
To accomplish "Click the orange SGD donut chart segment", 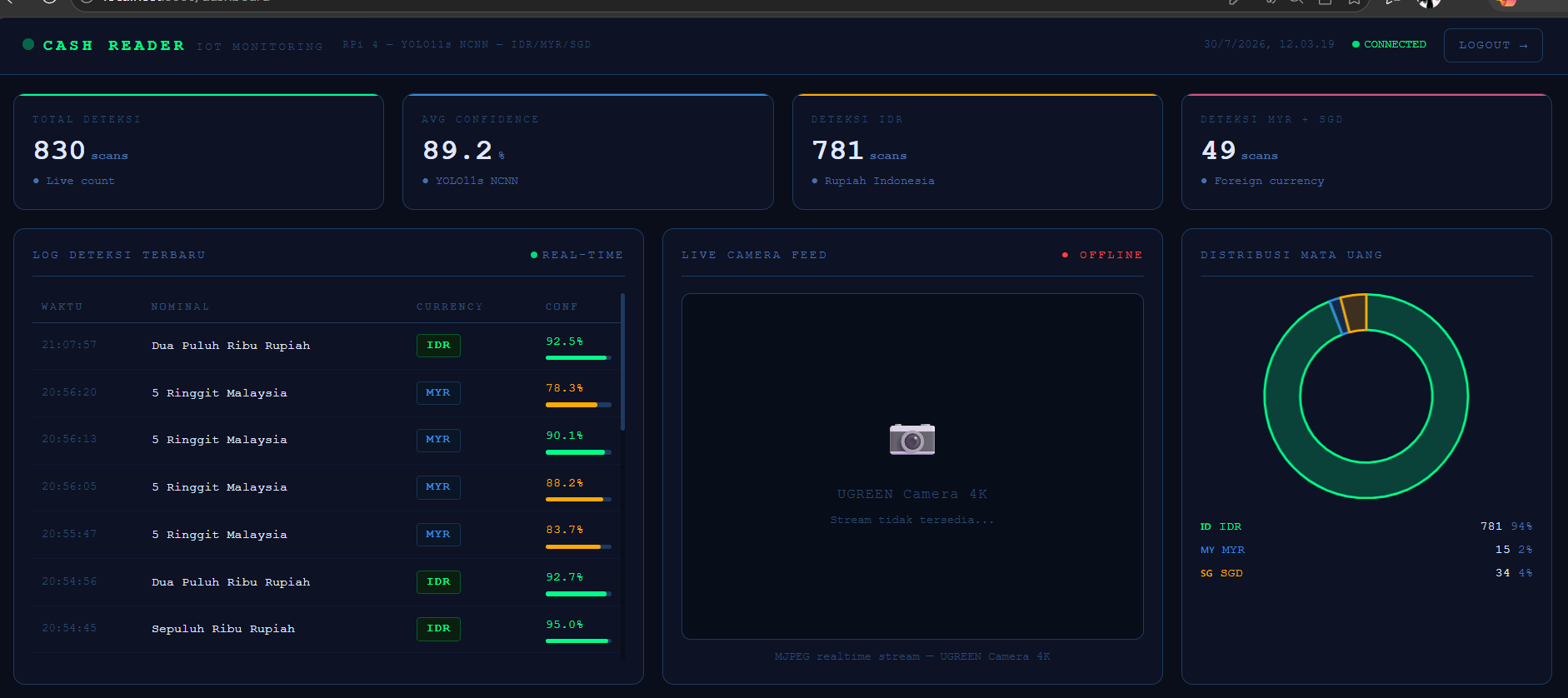I will pyautogui.click(x=1355, y=314).
